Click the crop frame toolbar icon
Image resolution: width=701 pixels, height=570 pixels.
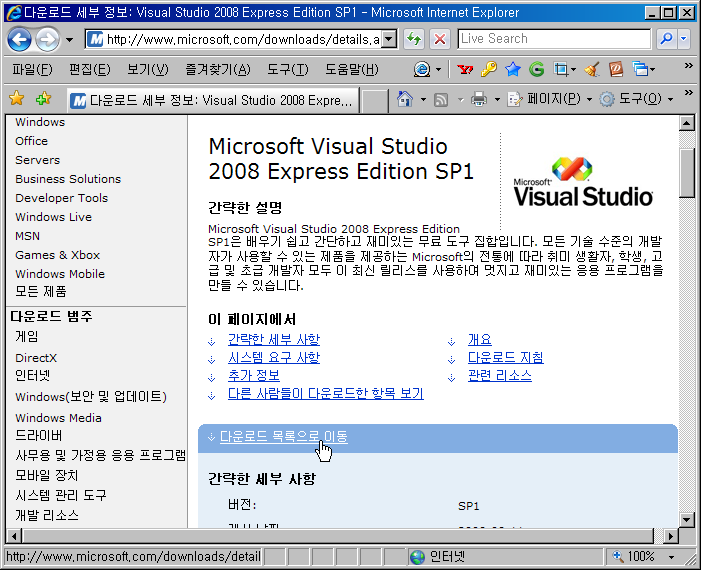(x=561, y=69)
